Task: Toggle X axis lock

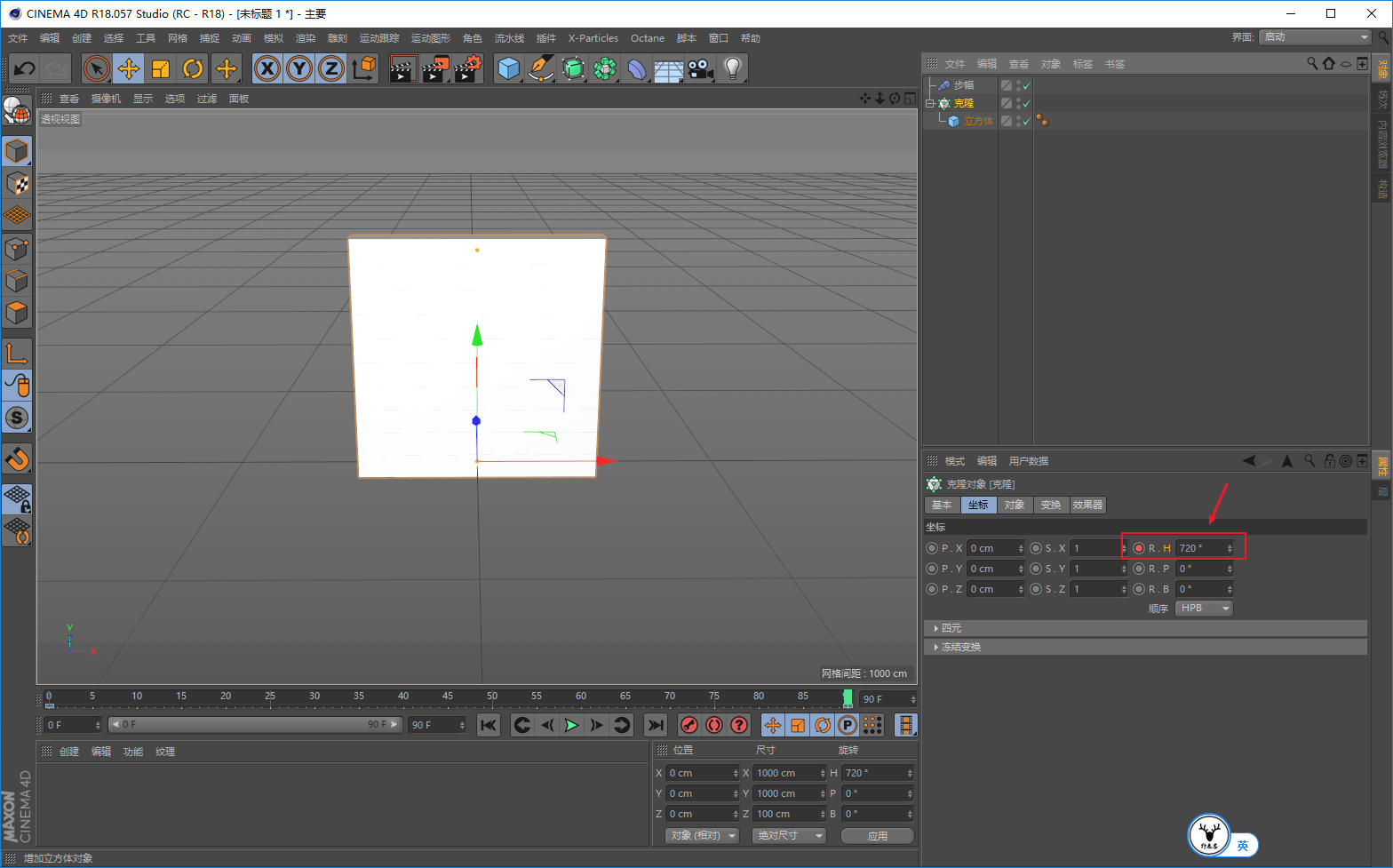Action: (267, 68)
